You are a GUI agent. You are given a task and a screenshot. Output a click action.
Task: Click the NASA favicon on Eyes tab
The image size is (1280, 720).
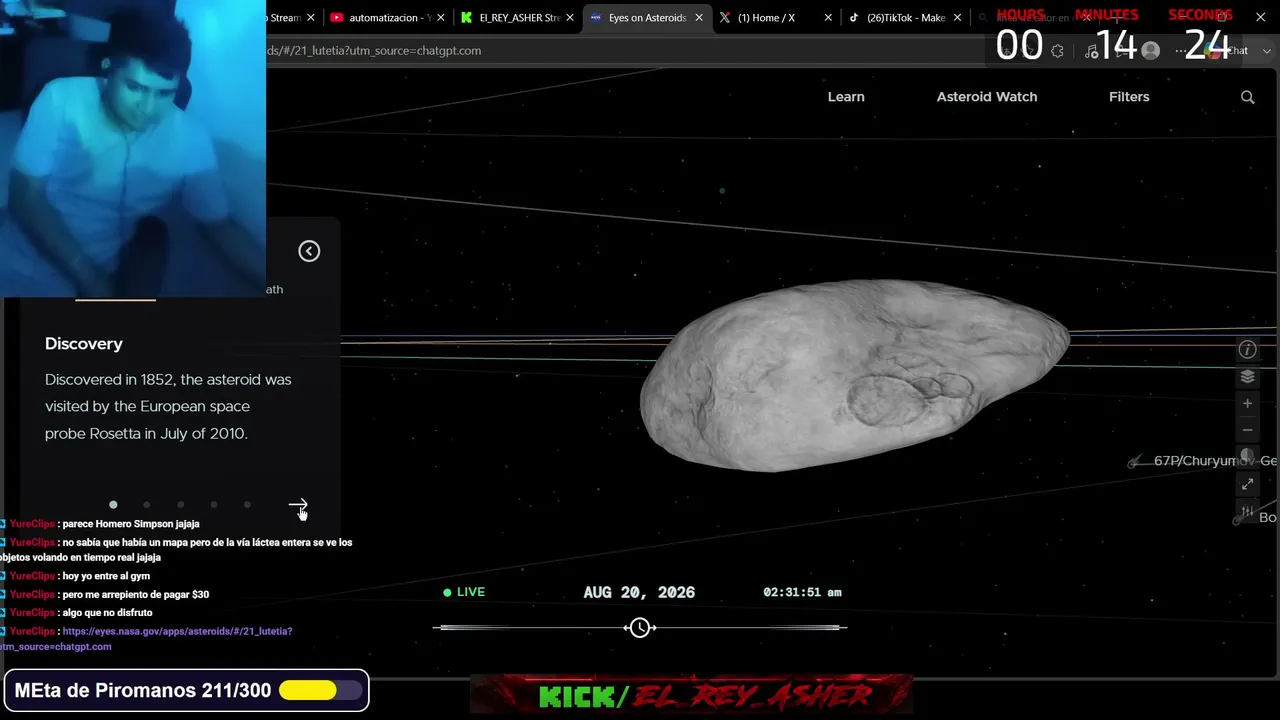pyautogui.click(x=596, y=18)
